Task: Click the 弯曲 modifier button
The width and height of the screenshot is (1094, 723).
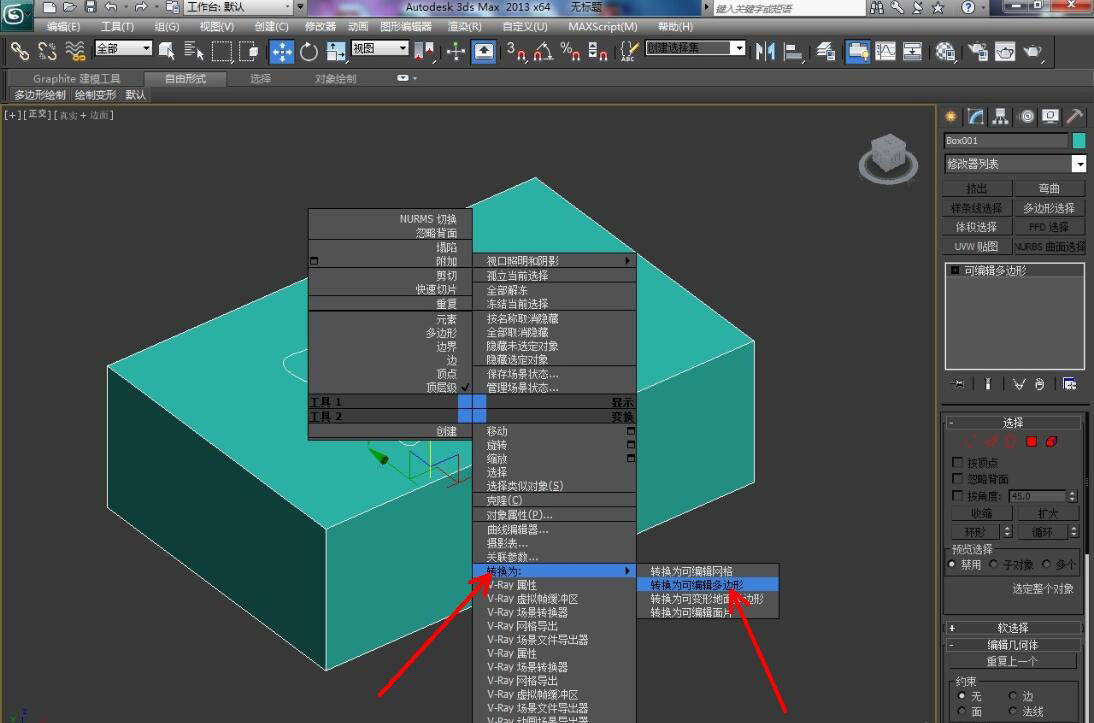Action: [1049, 188]
